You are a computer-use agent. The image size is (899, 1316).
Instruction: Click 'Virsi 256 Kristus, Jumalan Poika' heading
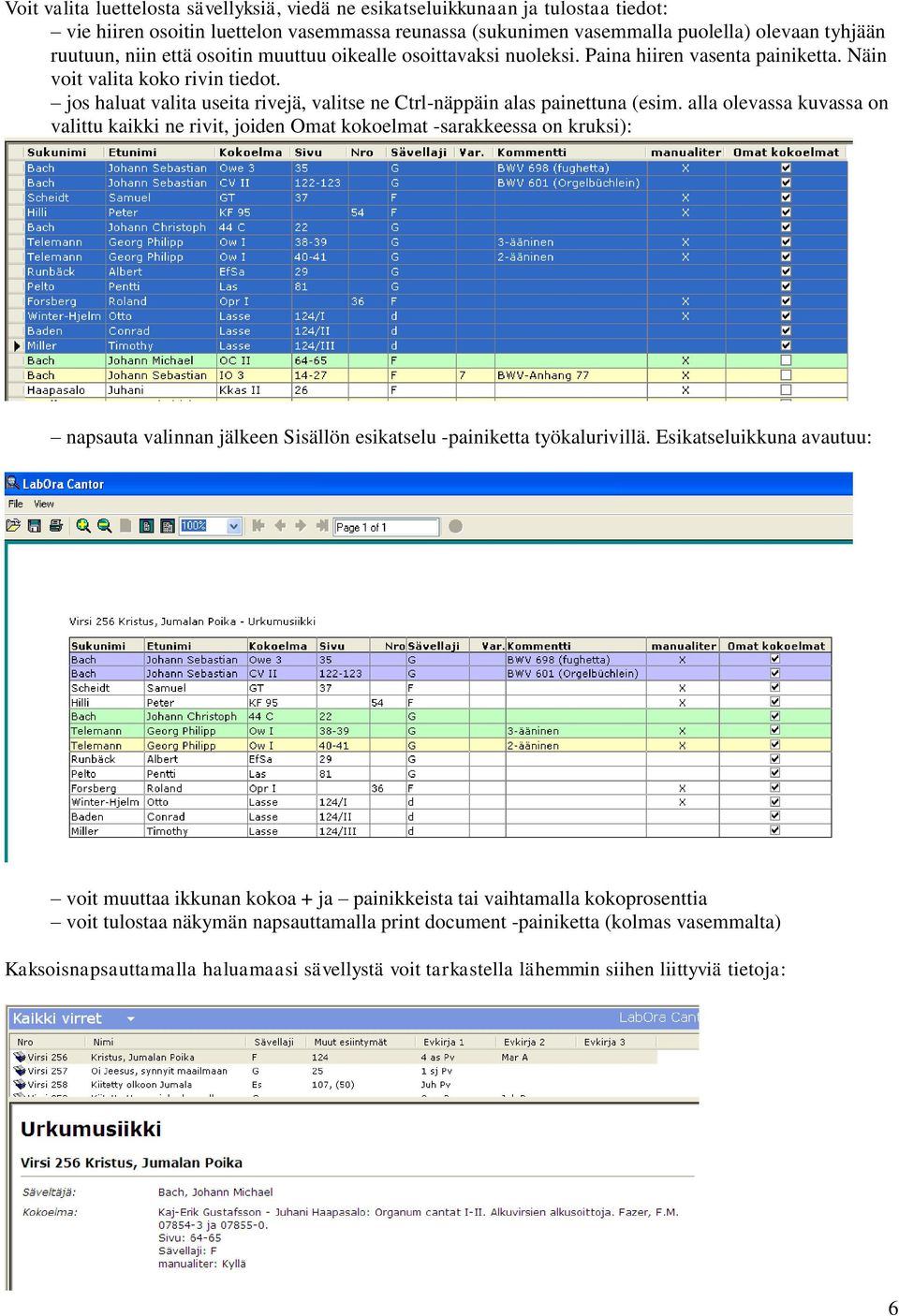[131, 1162]
